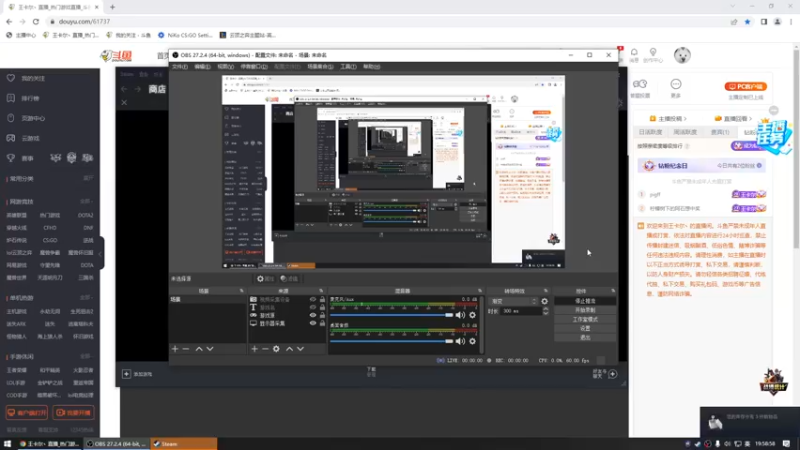Expand the 直播回看 section arrow

pos(751,119)
